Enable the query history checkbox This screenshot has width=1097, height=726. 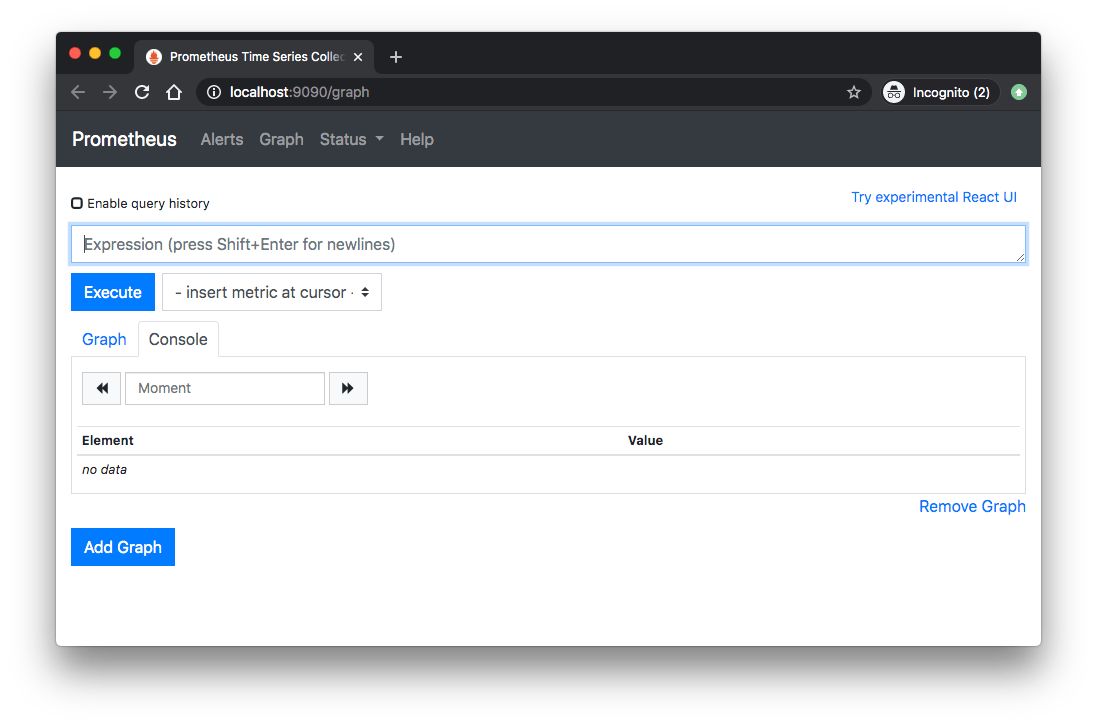[x=77, y=202]
